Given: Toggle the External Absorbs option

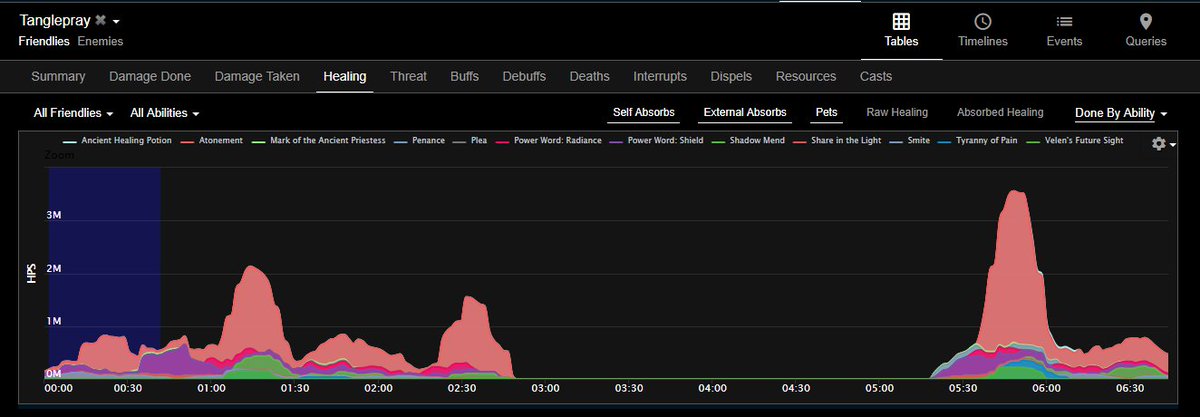Looking at the screenshot, I should (x=745, y=112).
